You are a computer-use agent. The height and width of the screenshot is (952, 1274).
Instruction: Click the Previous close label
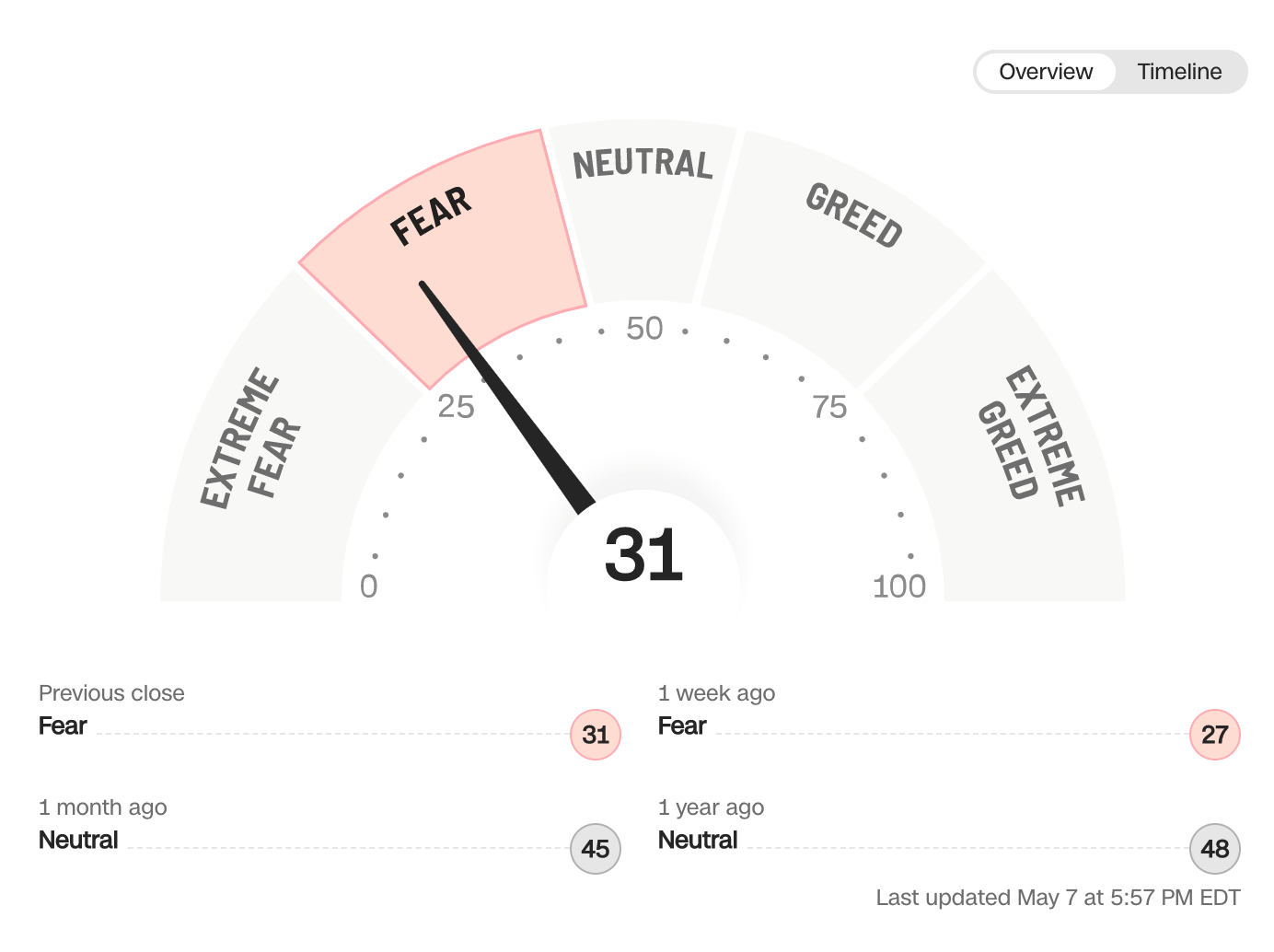click(x=111, y=693)
